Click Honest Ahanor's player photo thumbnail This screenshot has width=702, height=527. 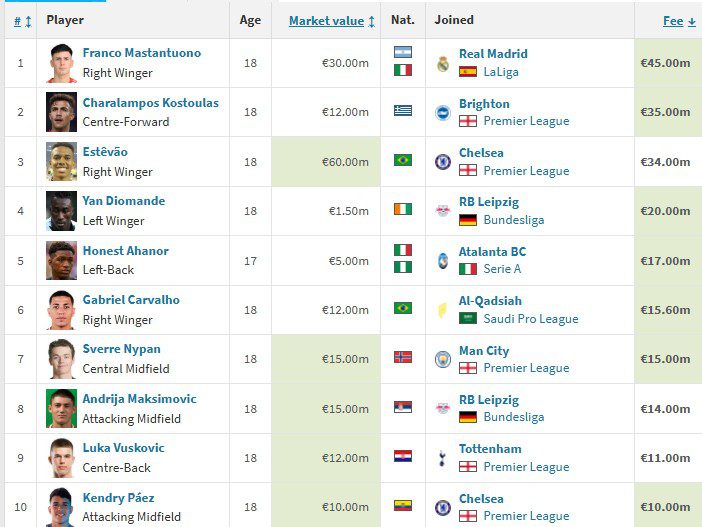pyautogui.click(x=61, y=260)
